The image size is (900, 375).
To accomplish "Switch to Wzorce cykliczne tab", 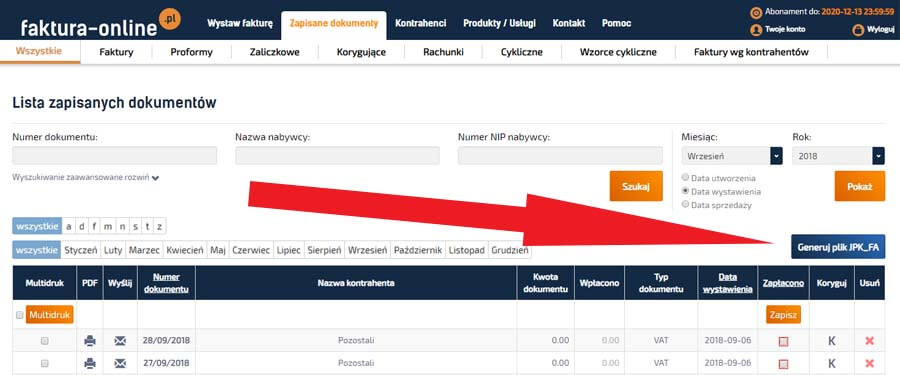I will [x=618, y=52].
